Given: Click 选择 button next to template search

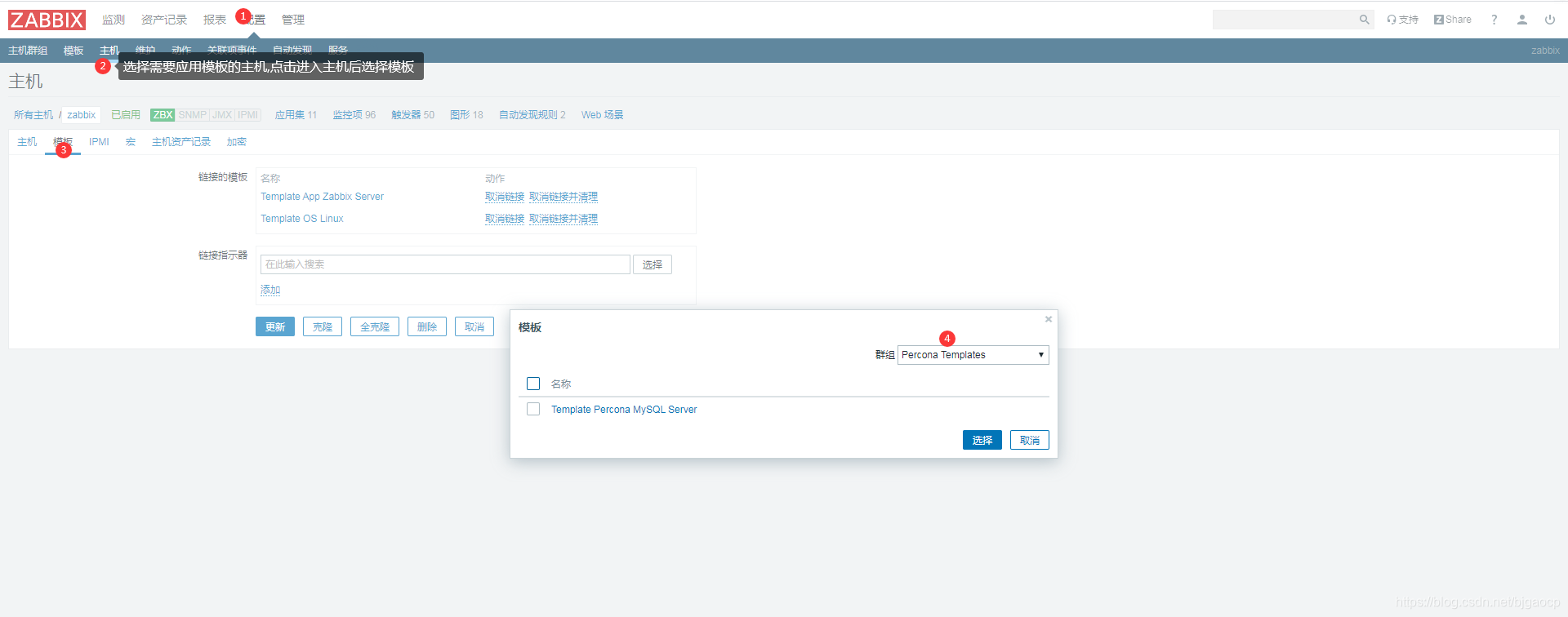Looking at the screenshot, I should 653,264.
